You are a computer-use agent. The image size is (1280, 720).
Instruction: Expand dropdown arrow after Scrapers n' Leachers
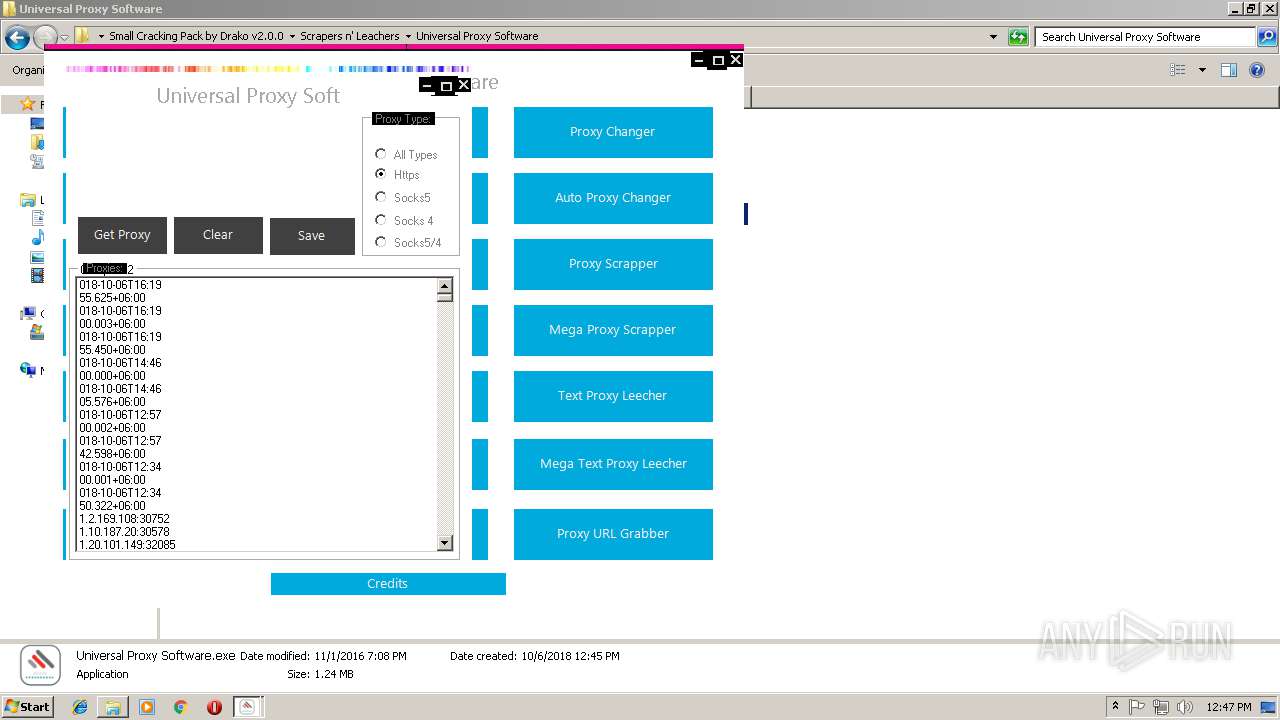[x=408, y=36]
